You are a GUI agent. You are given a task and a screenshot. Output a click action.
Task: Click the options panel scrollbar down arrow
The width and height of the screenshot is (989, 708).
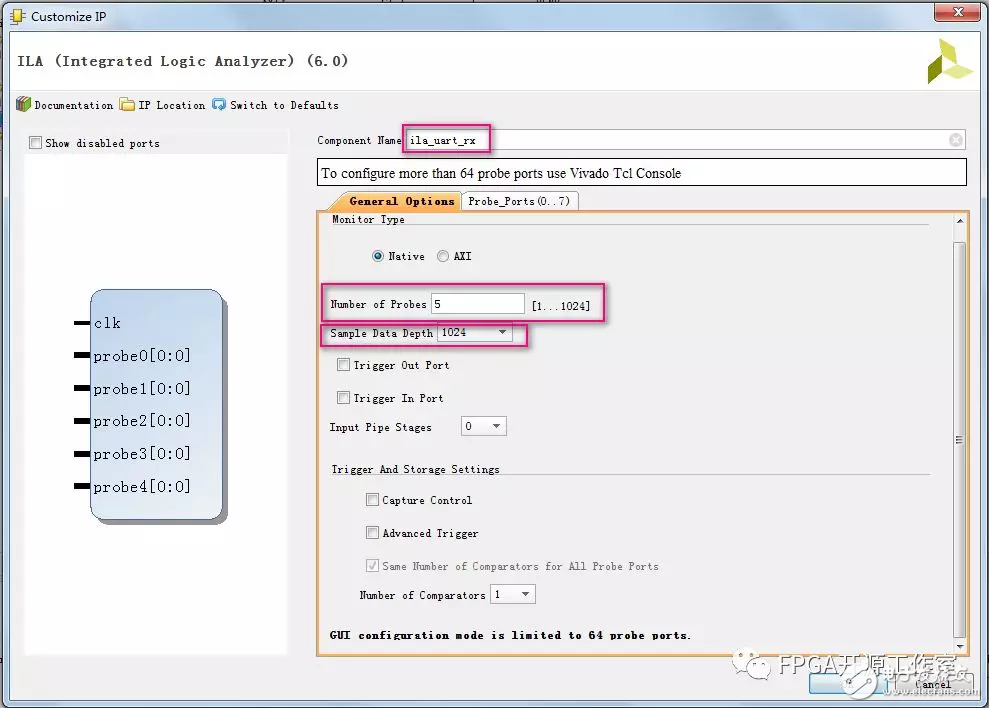tap(959, 647)
